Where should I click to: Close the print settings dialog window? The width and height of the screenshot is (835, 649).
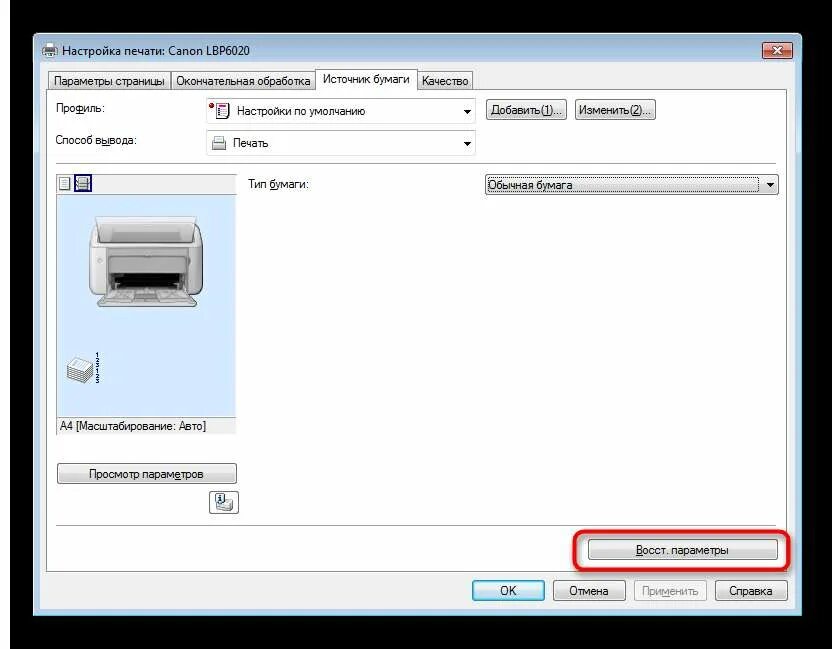pos(777,51)
